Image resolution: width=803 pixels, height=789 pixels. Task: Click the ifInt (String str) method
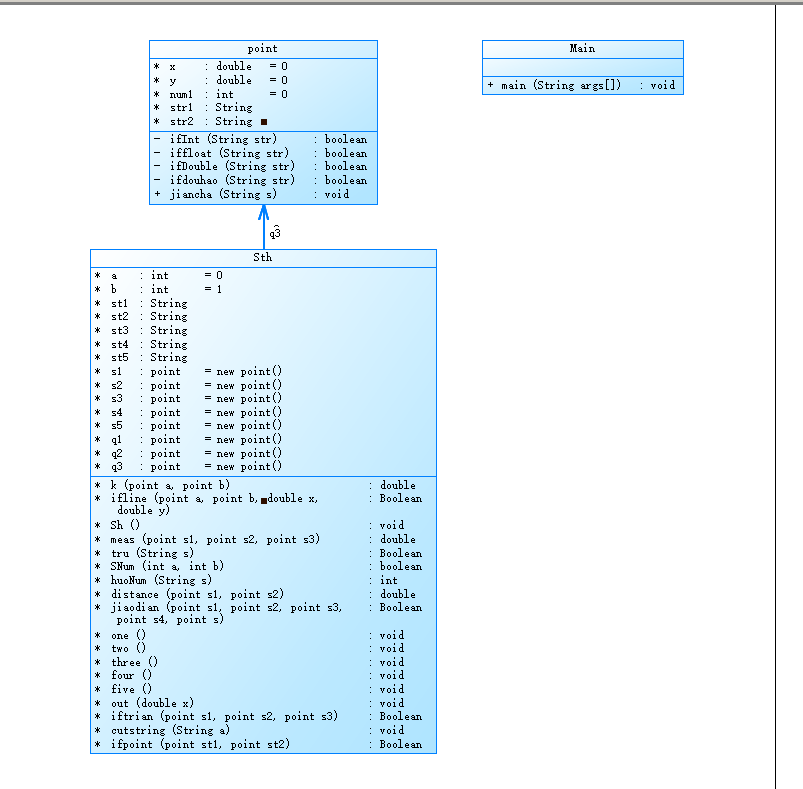pyautogui.click(x=261, y=139)
